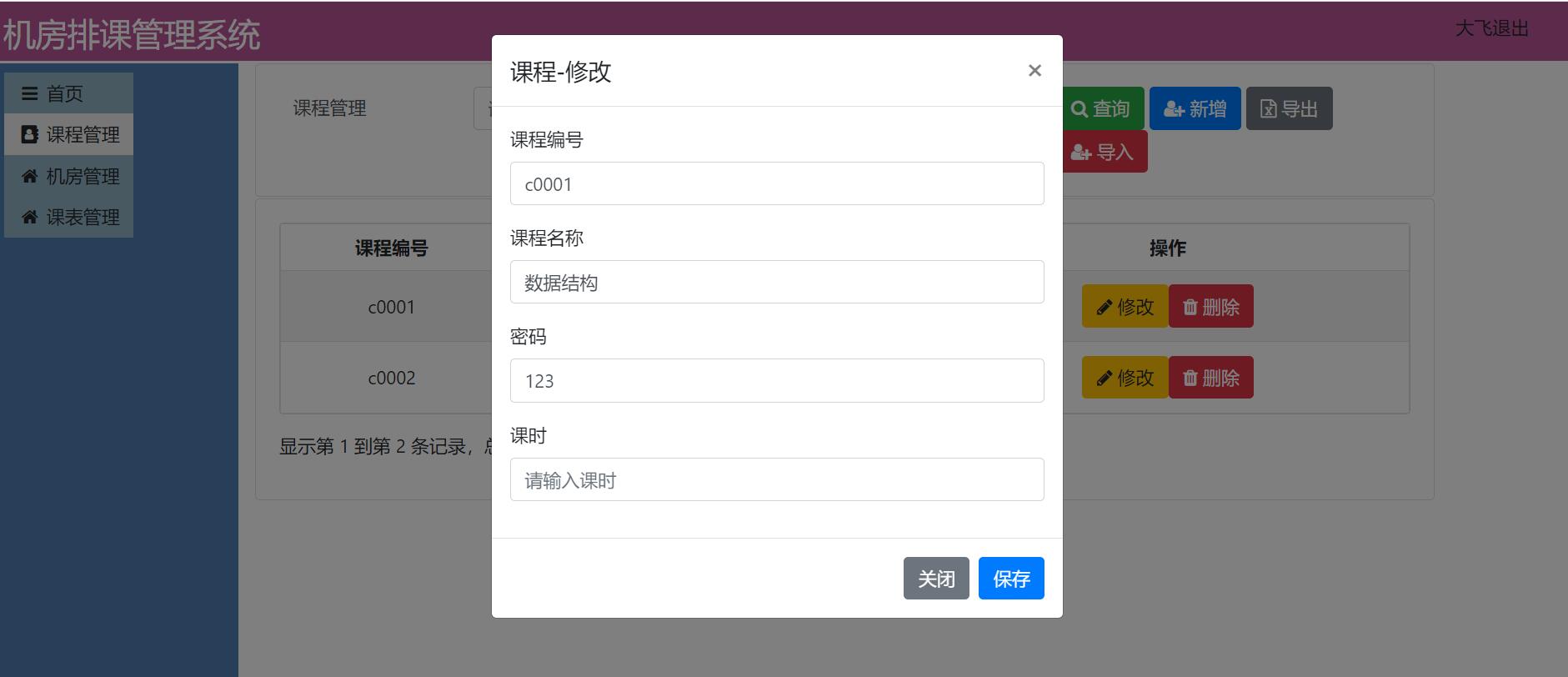Click the trash icon in the c0002 row
Screen dimensions: 1568x677
coord(1190,378)
